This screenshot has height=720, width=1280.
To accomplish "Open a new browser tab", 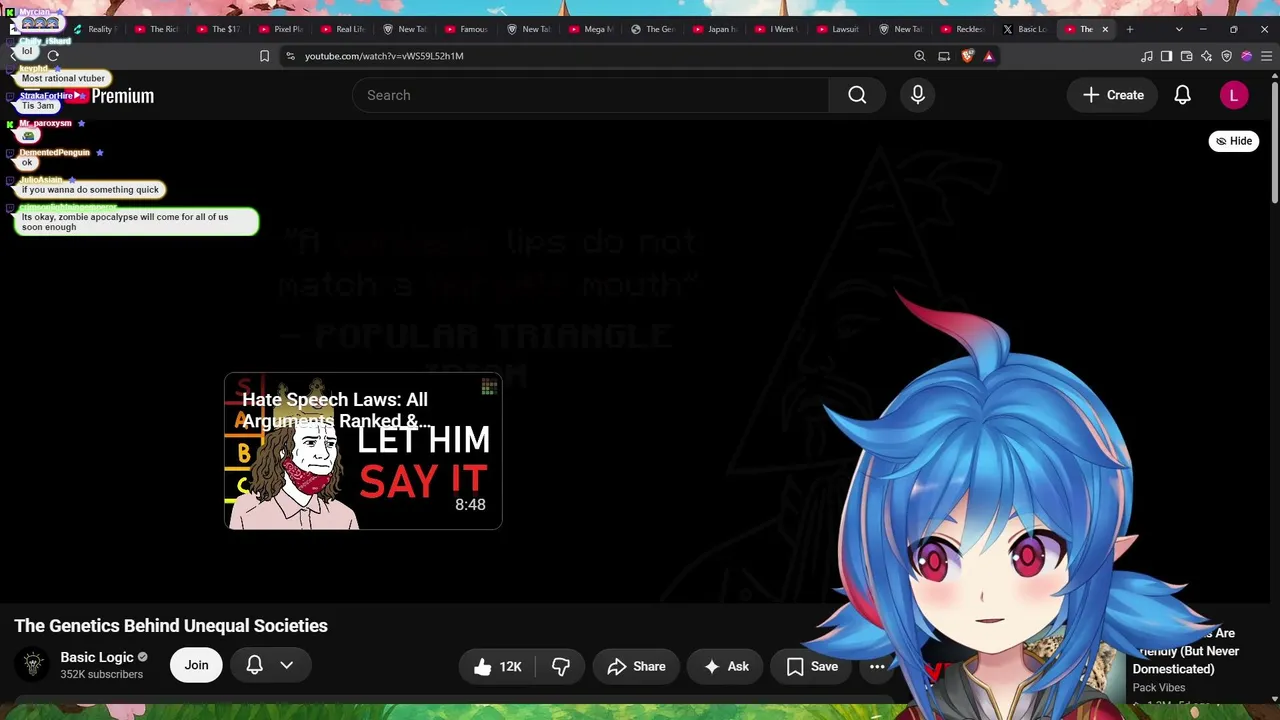I will (1130, 29).
